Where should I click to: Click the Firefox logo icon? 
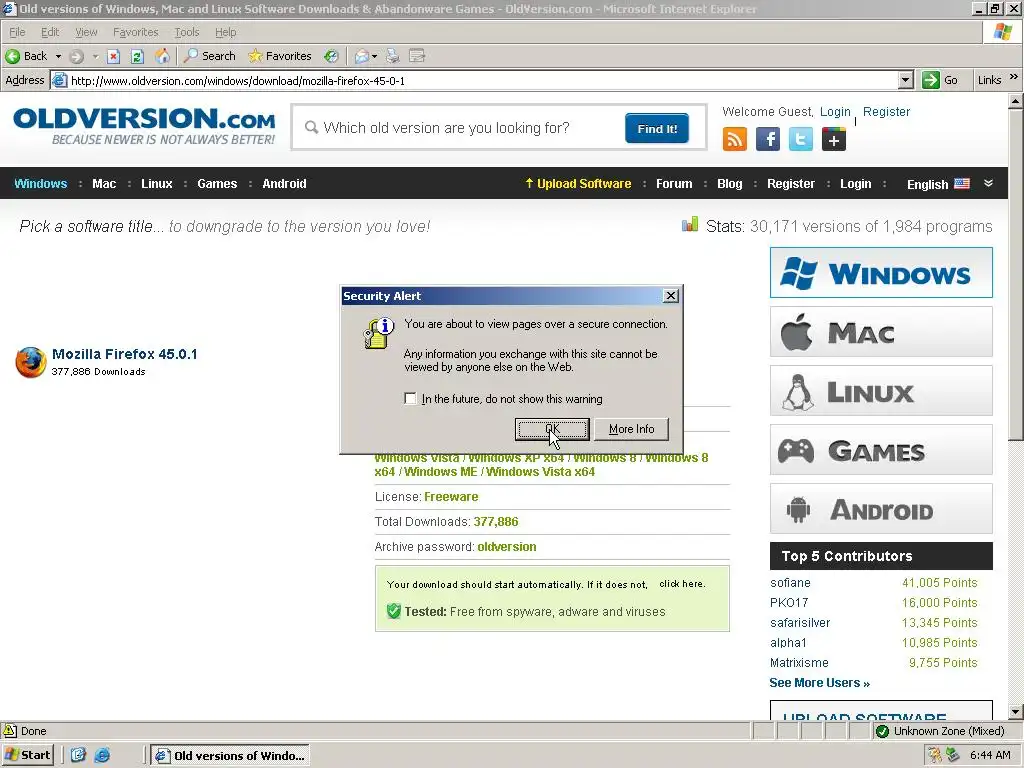point(31,362)
